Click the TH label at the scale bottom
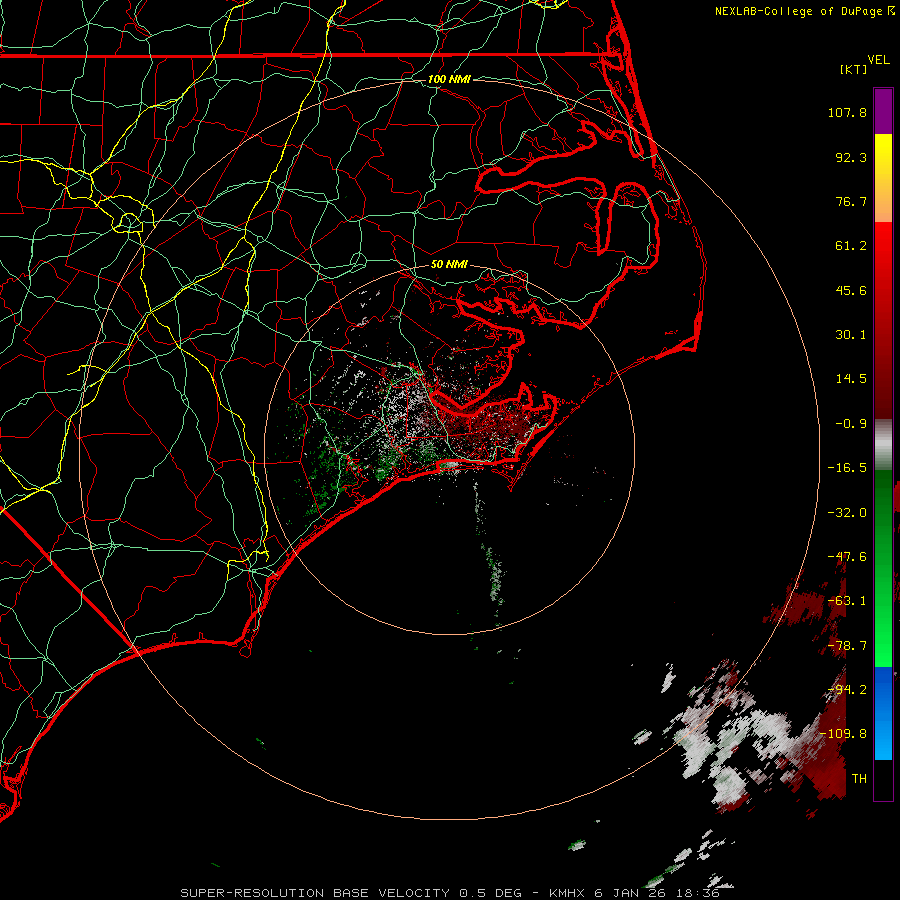 859,779
